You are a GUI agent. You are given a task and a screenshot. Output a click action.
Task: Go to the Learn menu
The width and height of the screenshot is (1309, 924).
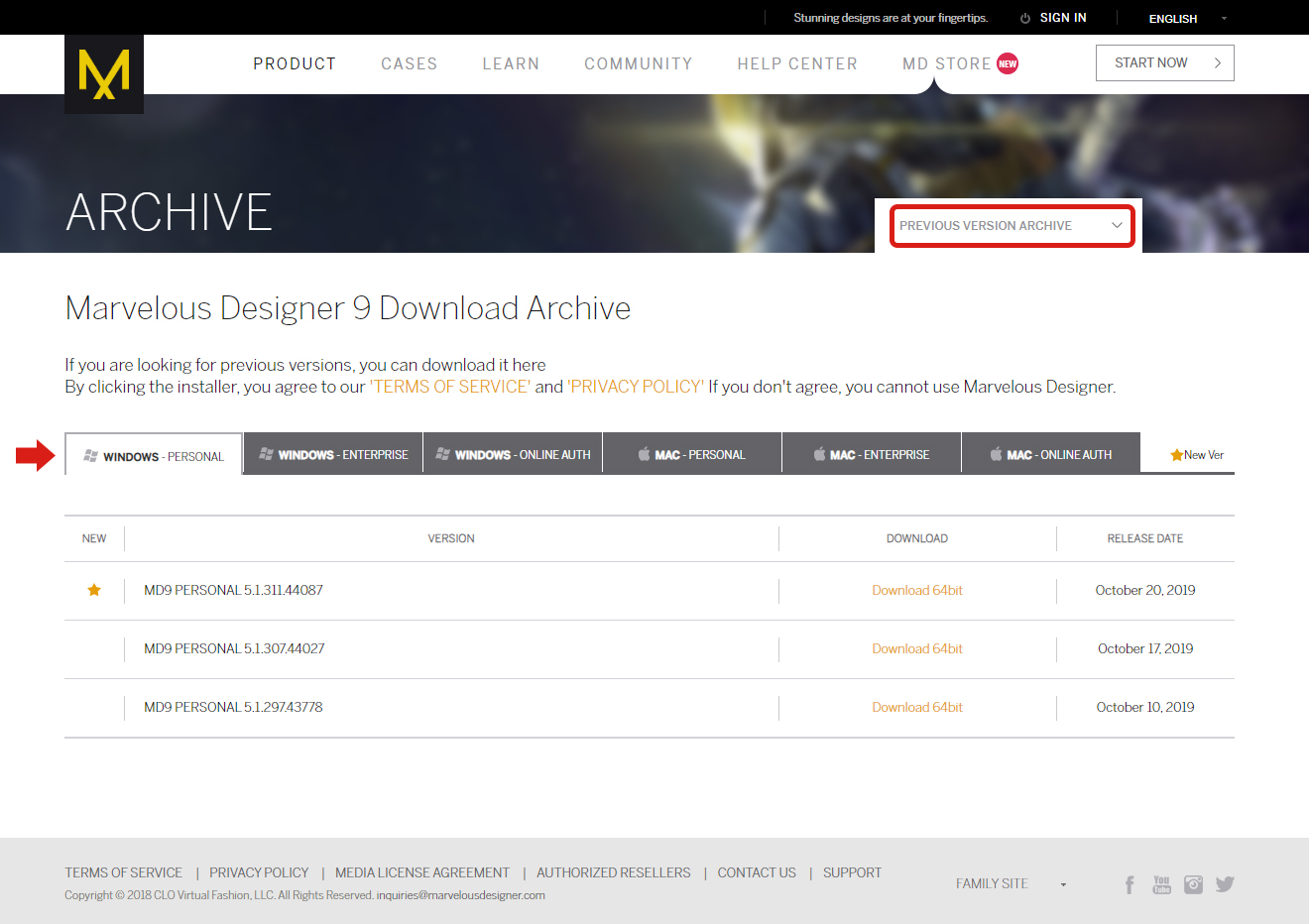(x=511, y=63)
